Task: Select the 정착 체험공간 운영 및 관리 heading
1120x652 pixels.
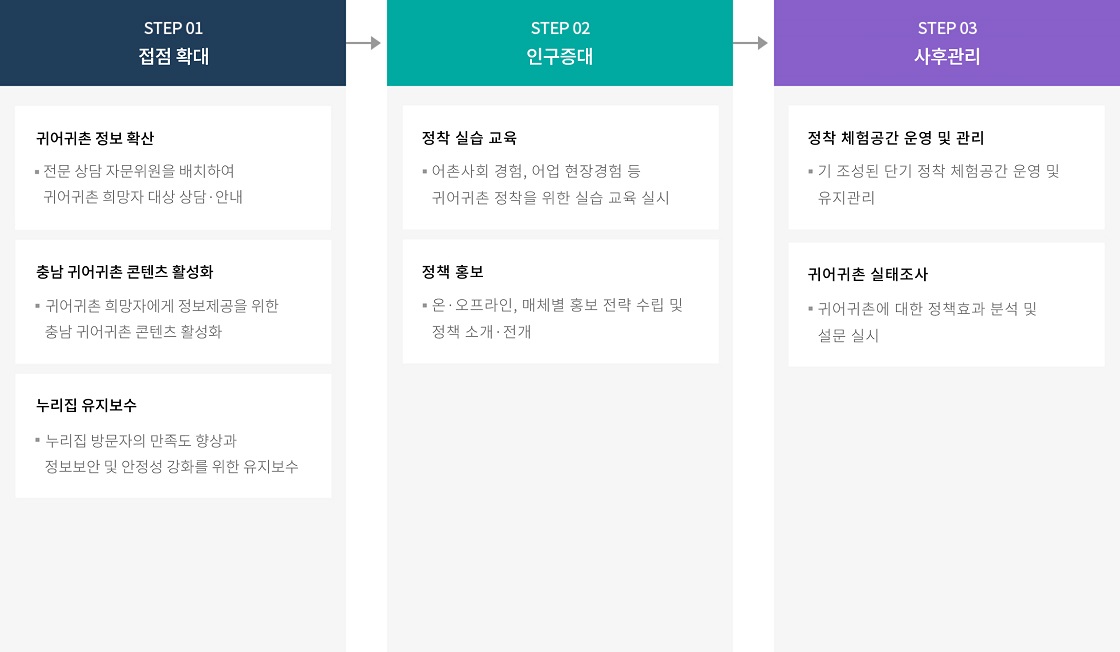Action: 896,138
